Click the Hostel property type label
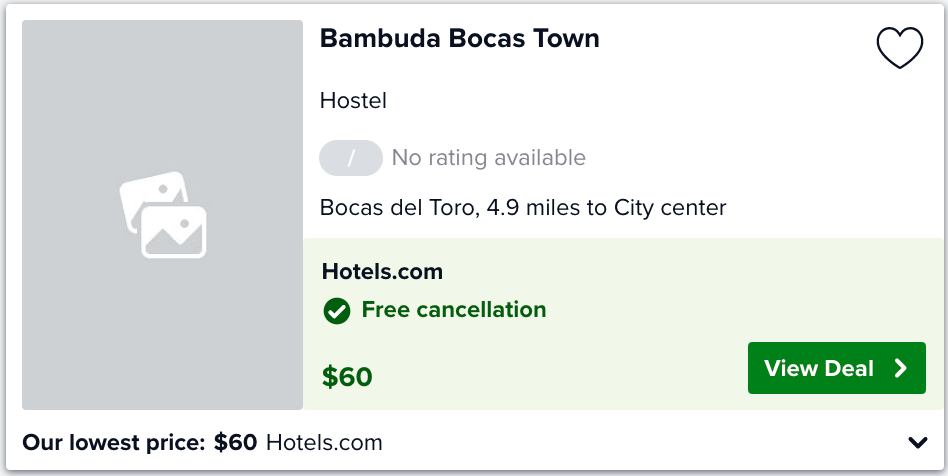The height and width of the screenshot is (476, 948). (353, 100)
